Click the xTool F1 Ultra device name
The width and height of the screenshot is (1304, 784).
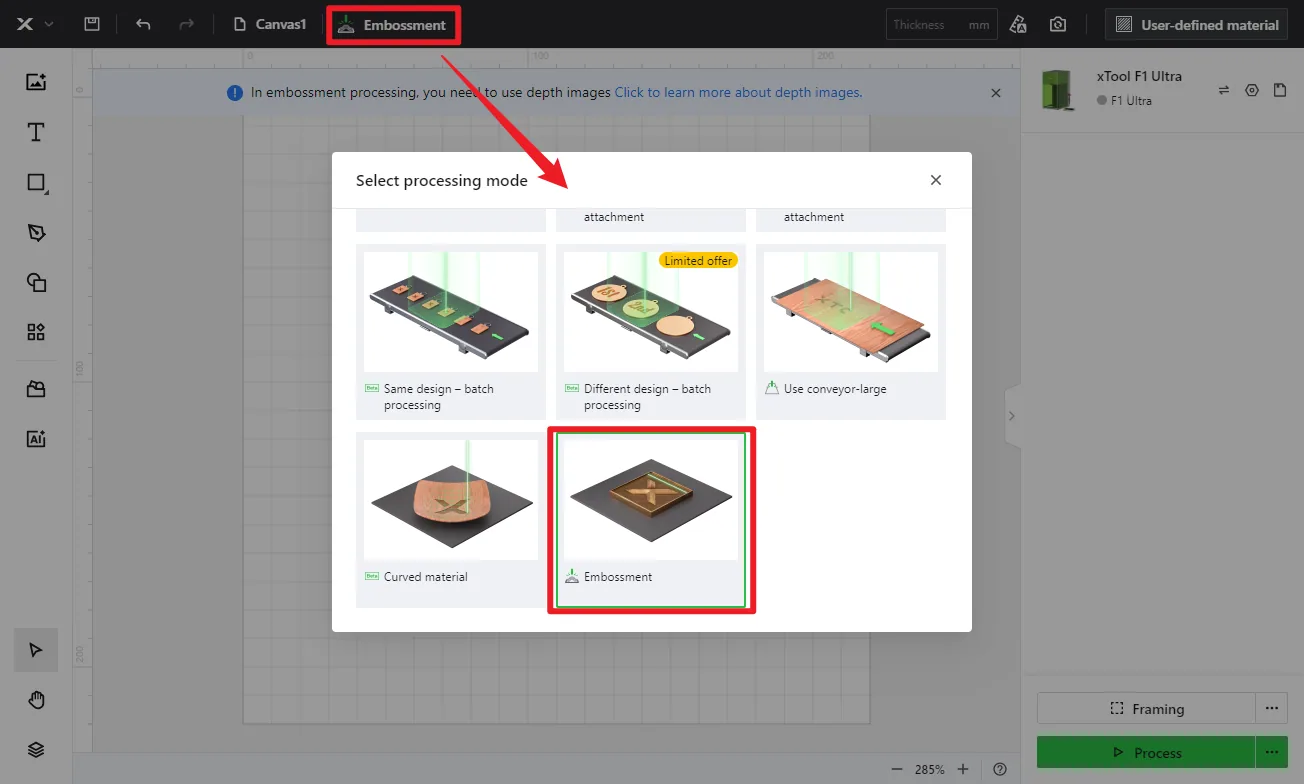[1139, 76]
